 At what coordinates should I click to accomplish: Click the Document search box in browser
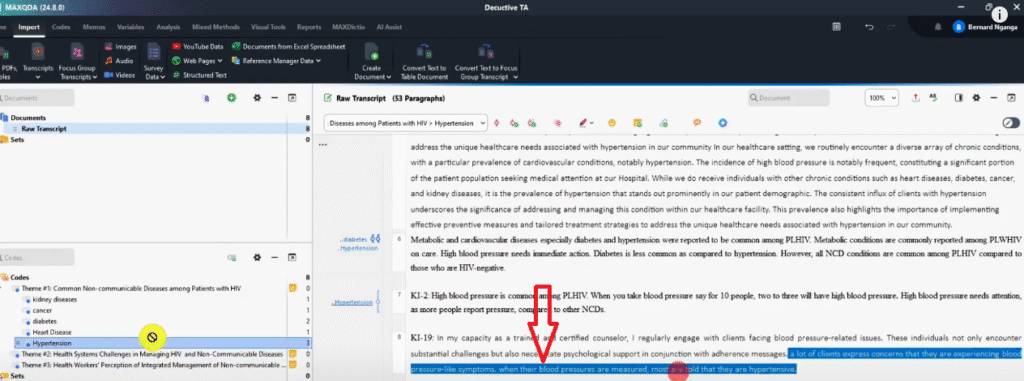coord(788,98)
